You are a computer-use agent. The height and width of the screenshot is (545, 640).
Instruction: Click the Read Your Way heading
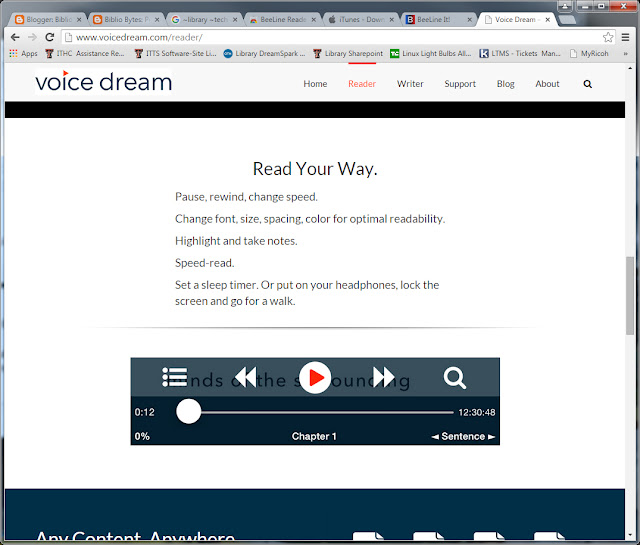coord(315,169)
